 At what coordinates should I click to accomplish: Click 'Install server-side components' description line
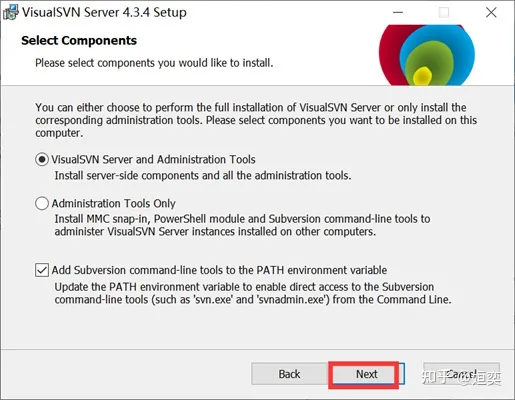[203, 176]
